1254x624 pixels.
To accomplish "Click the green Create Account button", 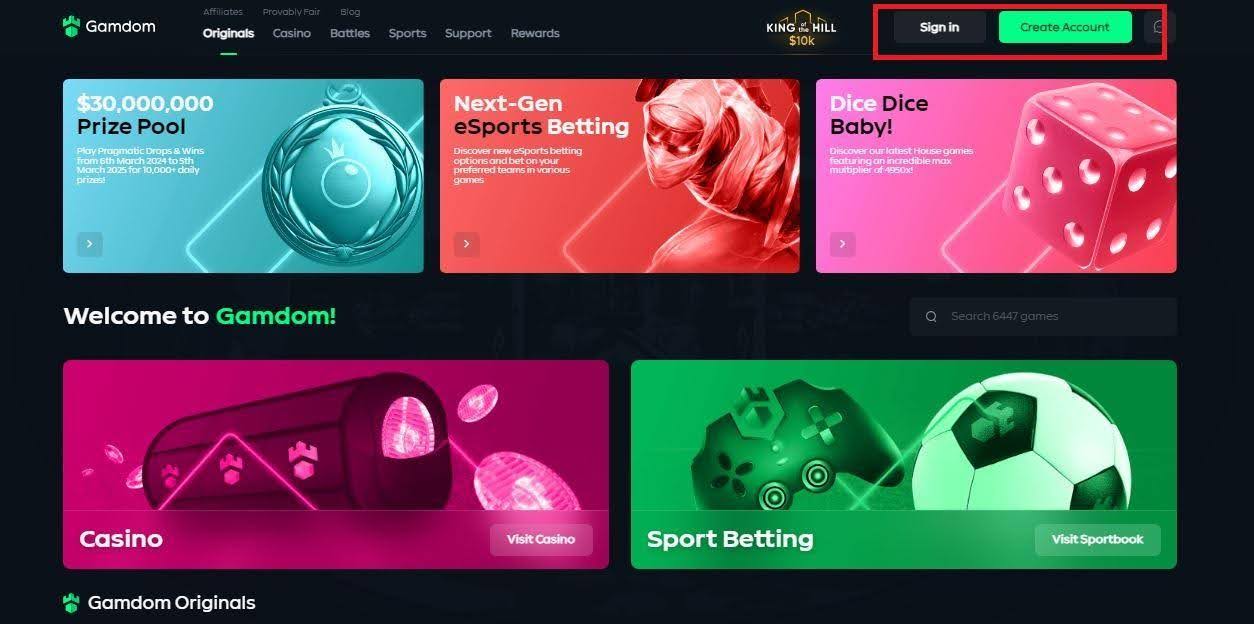I will 1065,27.
